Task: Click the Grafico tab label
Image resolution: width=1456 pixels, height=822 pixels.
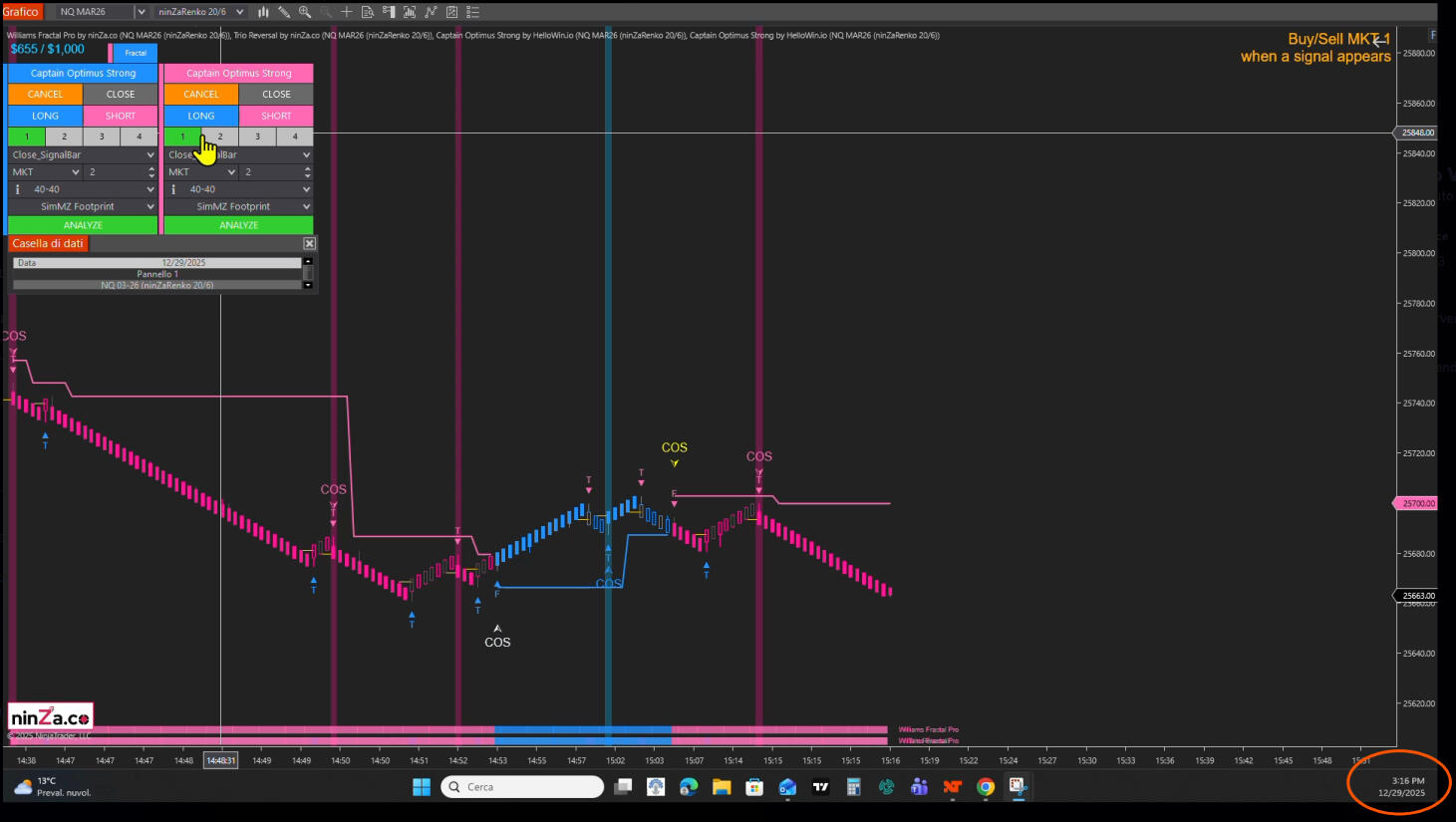Action: point(20,12)
